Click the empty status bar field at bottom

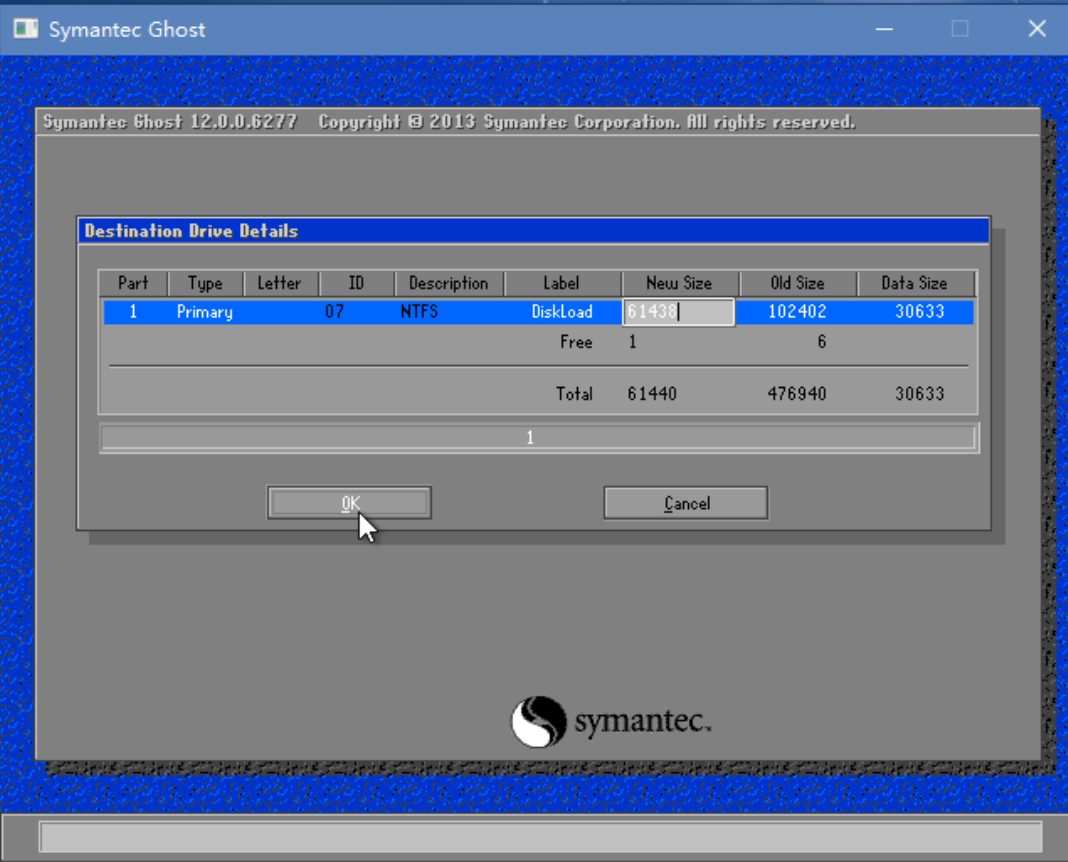pos(541,837)
